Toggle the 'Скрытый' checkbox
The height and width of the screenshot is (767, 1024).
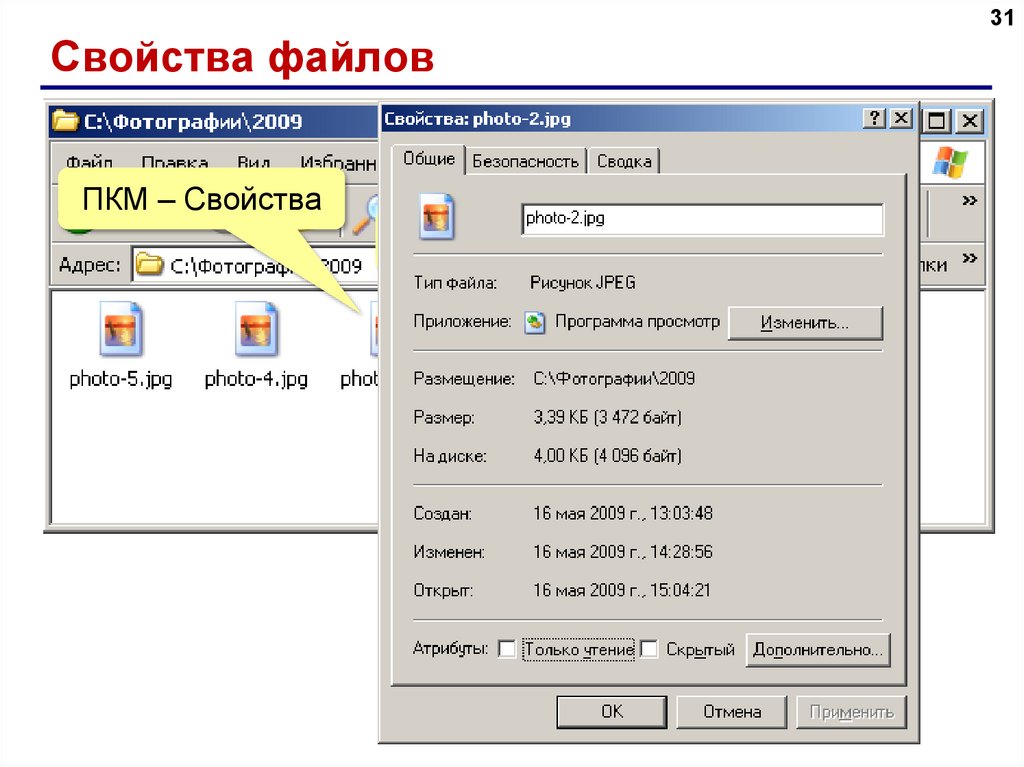point(649,650)
